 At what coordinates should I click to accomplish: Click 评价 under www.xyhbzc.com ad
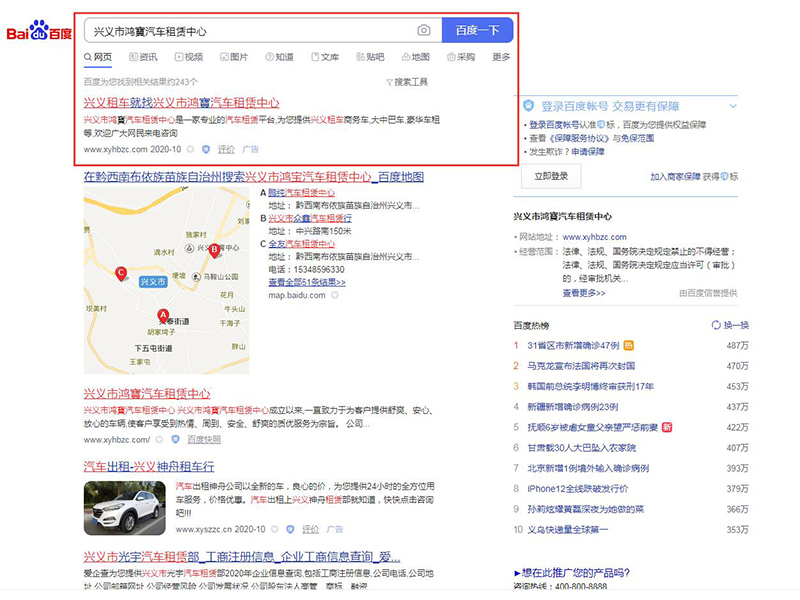(226, 149)
